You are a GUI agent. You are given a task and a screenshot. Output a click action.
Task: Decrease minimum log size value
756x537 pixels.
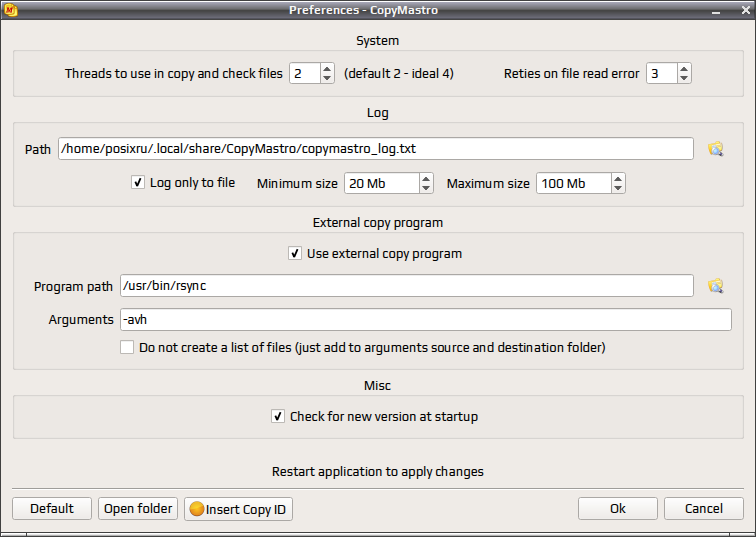[426, 188]
